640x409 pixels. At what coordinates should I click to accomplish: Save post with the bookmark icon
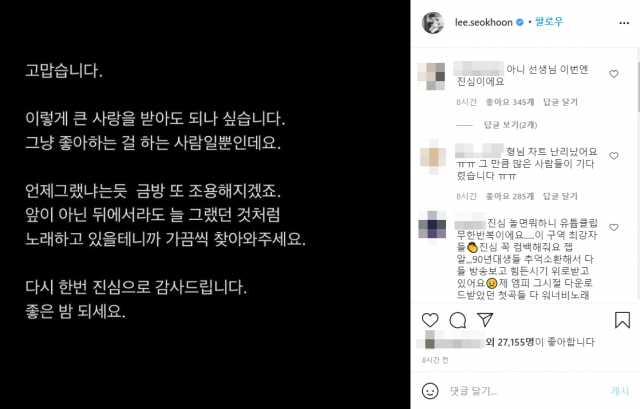pyautogui.click(x=622, y=320)
